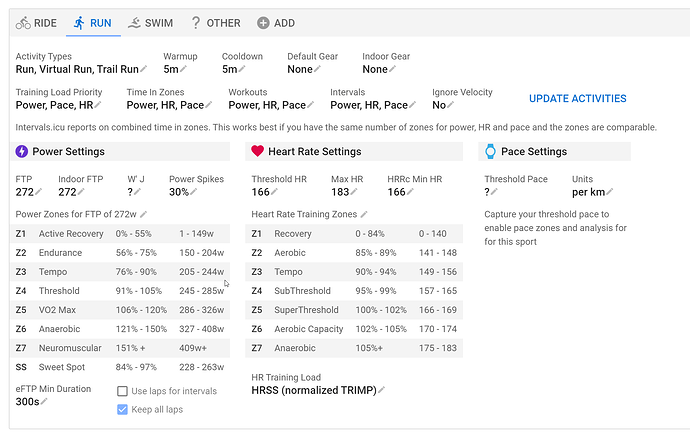Edit W' J pencil icon

138,191
